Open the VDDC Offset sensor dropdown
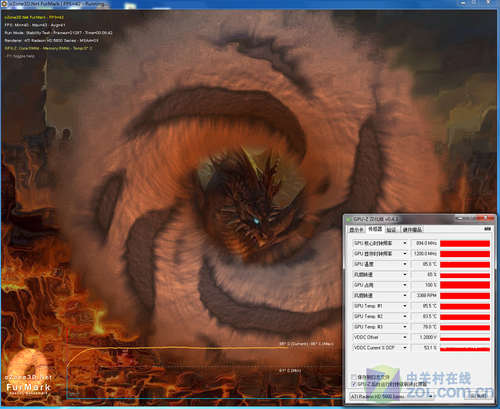500x409 pixels. coord(405,337)
